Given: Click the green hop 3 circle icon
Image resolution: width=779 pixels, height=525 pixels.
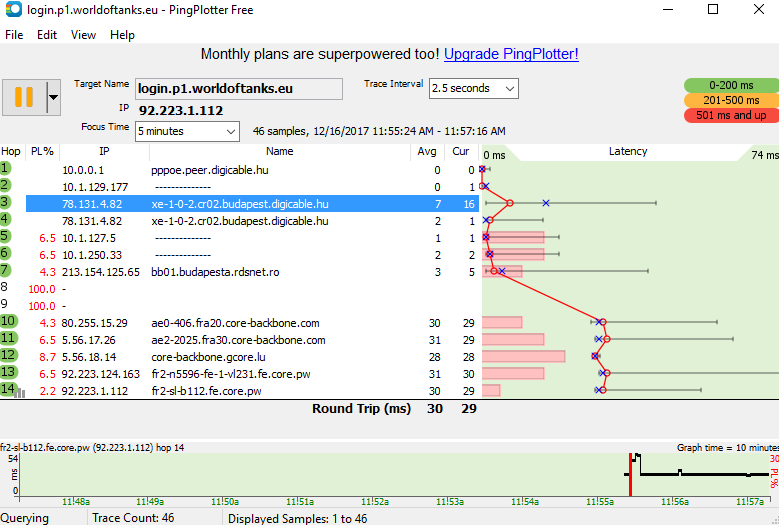Looking at the screenshot, I should (7, 203).
